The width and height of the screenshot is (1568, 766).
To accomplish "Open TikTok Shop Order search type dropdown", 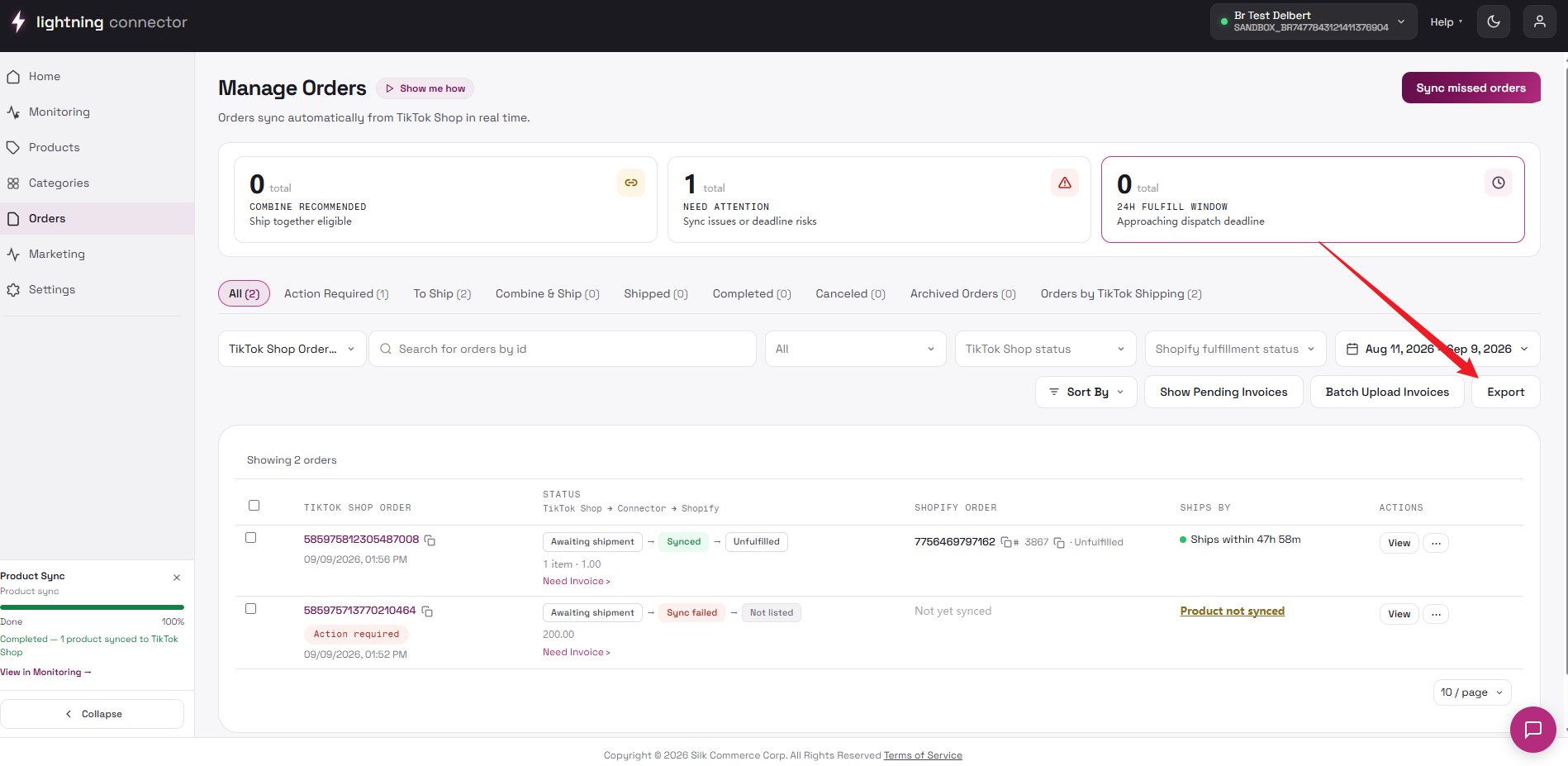I will (x=292, y=349).
